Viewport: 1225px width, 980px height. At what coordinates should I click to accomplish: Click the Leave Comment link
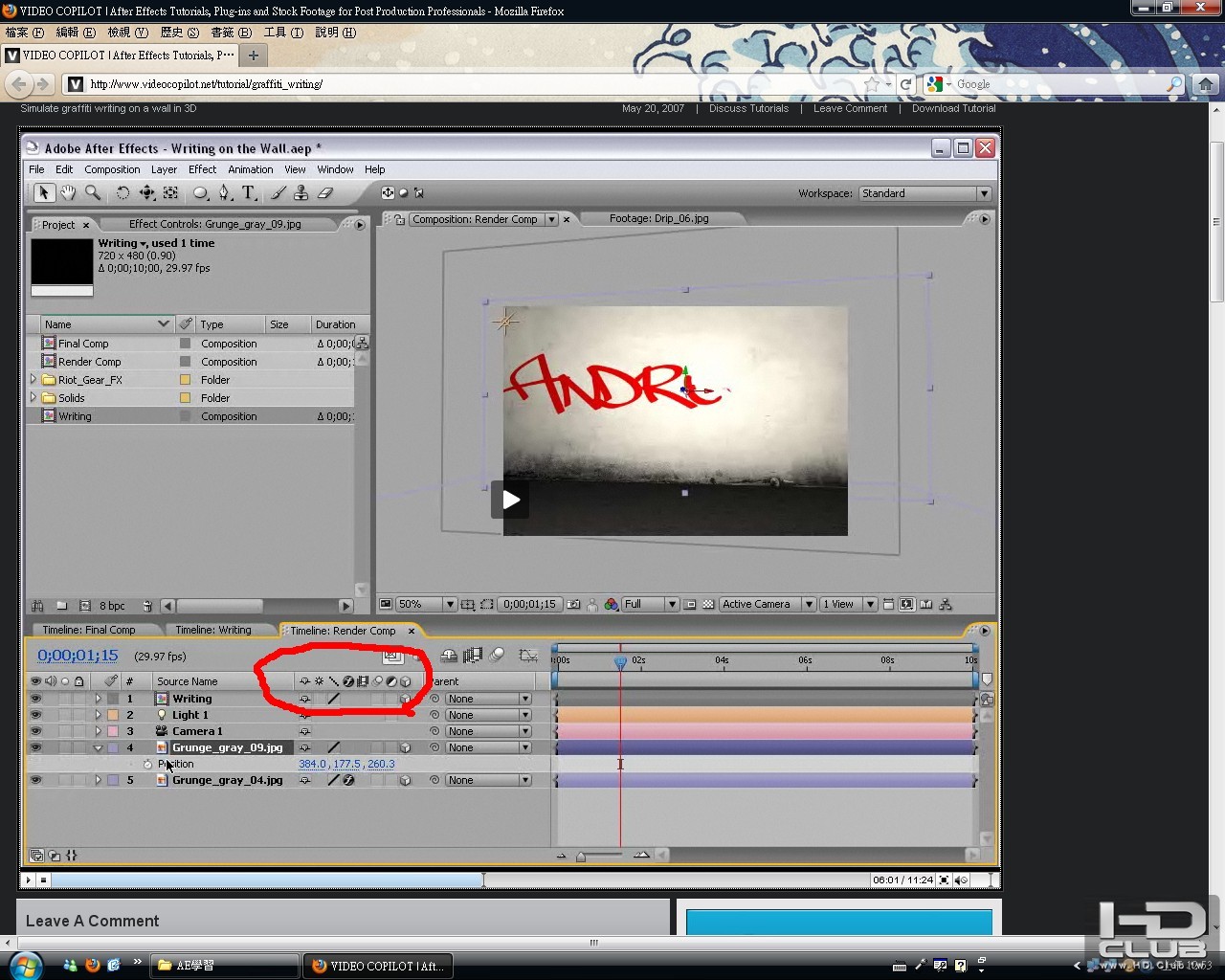click(x=850, y=109)
